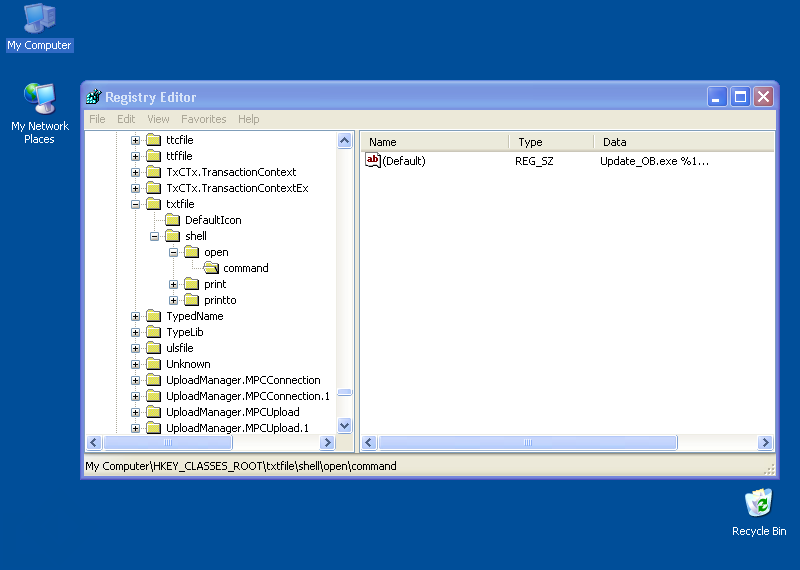The height and width of the screenshot is (570, 800).
Task: Click the Data column header
Action: tap(684, 142)
